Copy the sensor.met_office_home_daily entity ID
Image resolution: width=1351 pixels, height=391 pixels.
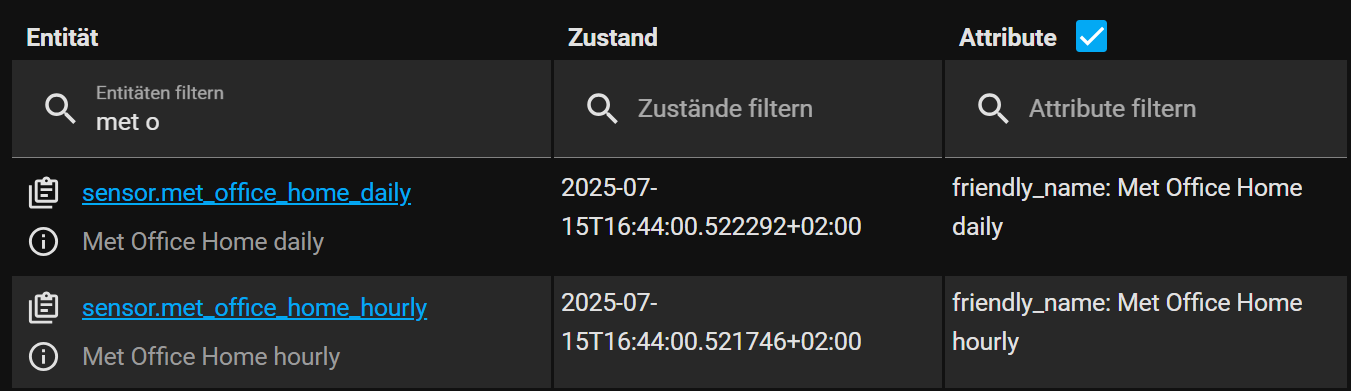[x=43, y=193]
